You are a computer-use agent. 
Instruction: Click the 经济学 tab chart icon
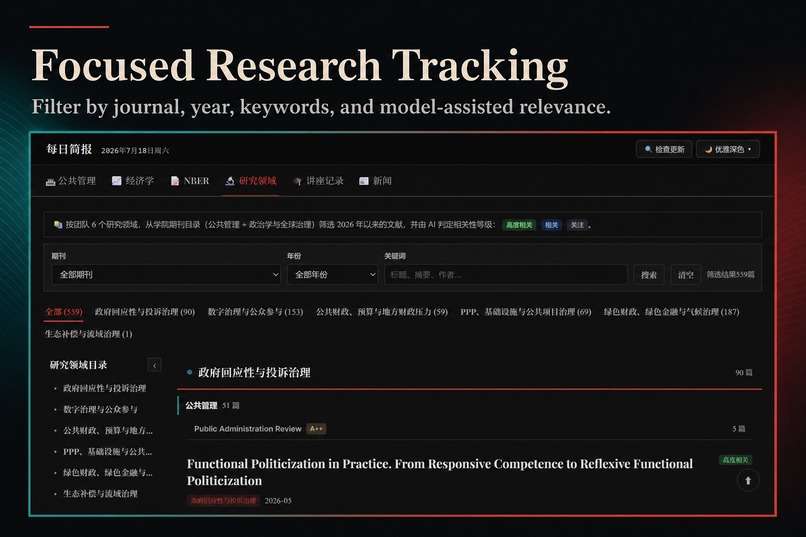coord(117,181)
